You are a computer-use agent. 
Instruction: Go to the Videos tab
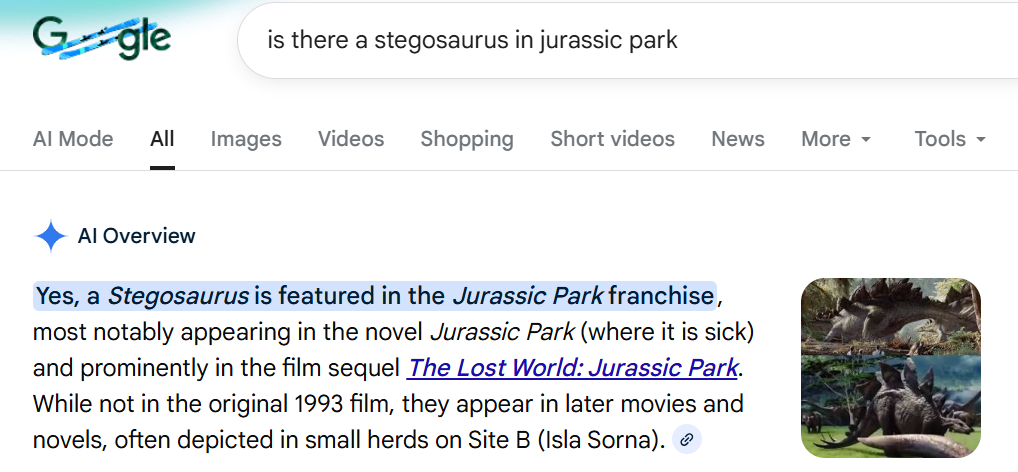[x=351, y=139]
